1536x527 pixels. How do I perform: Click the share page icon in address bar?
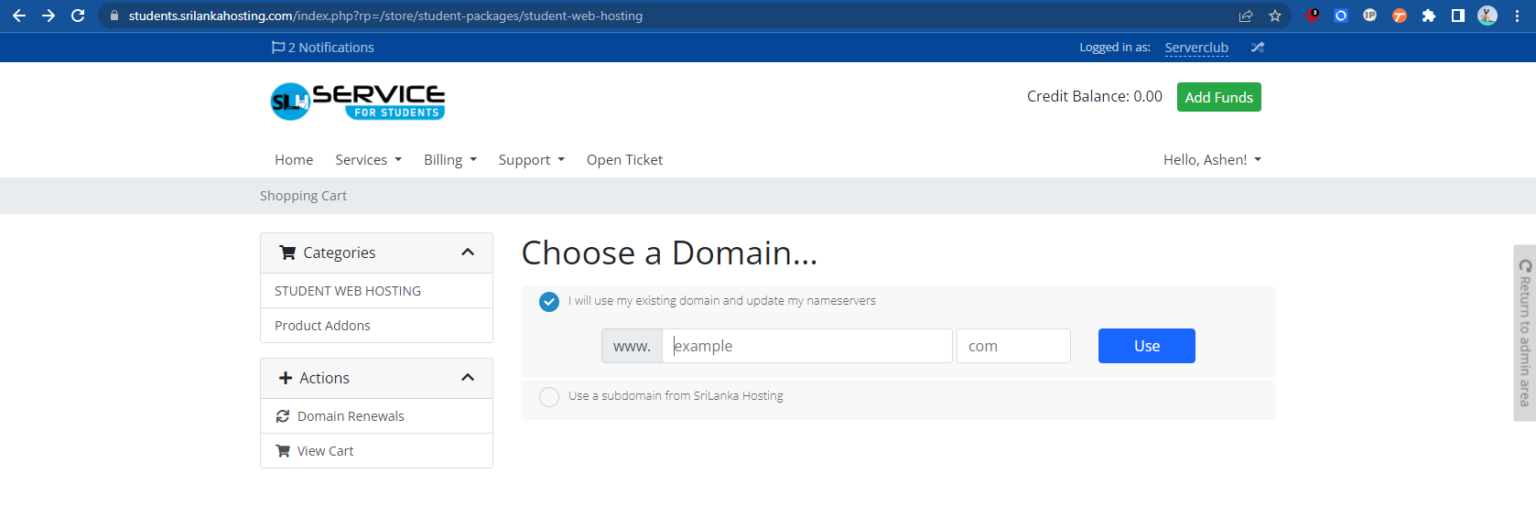pyautogui.click(x=1246, y=16)
